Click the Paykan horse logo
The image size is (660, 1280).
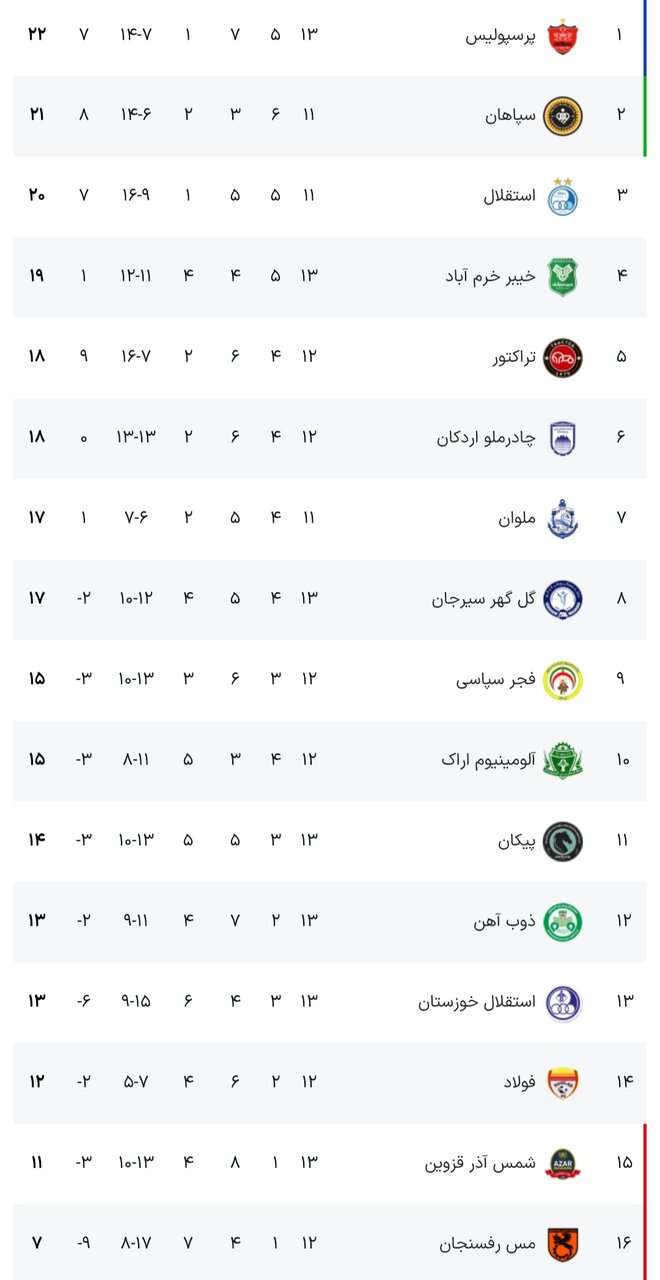[x=562, y=841]
